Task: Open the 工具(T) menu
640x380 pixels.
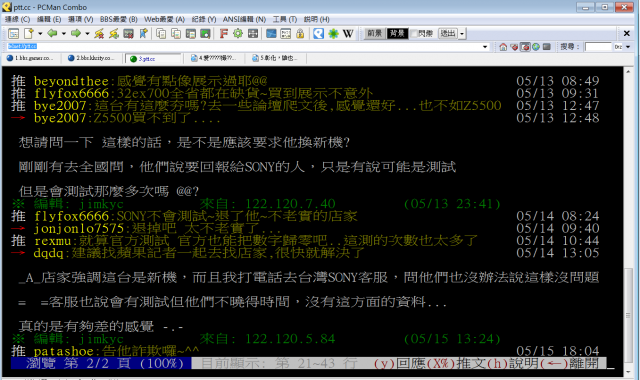Action: tap(284, 19)
